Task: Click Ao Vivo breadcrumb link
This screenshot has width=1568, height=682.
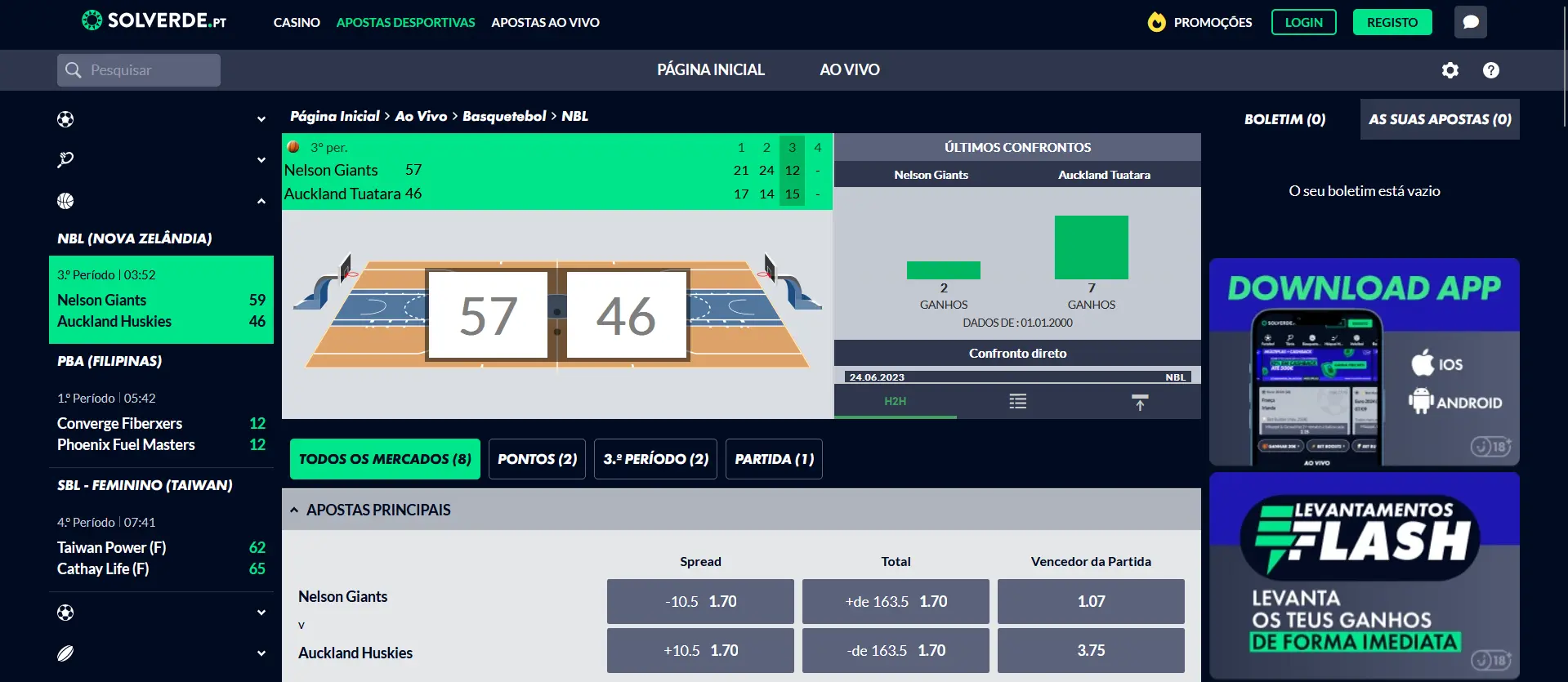Action: click(421, 116)
